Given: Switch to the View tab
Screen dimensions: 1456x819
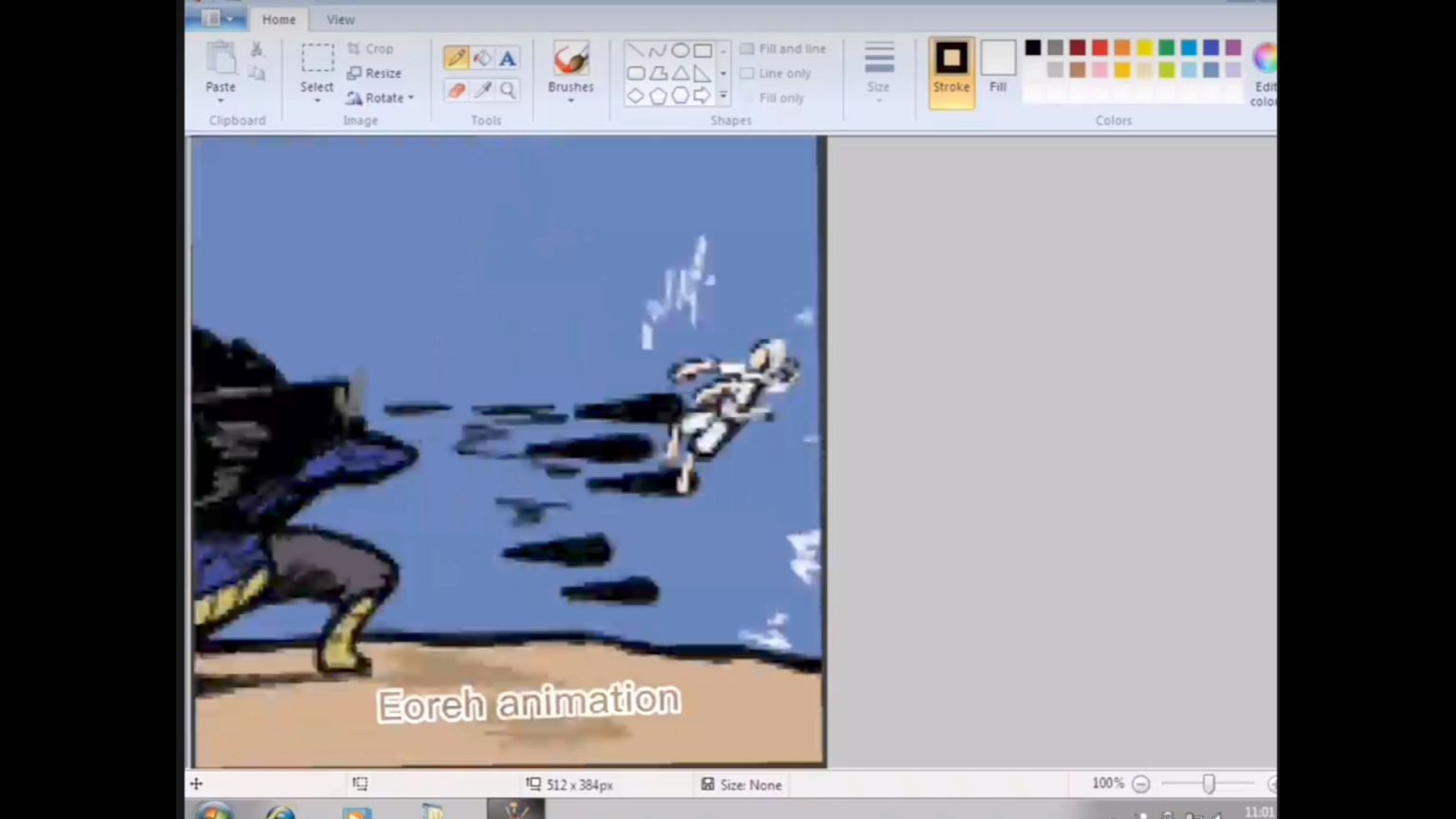Looking at the screenshot, I should point(340,19).
